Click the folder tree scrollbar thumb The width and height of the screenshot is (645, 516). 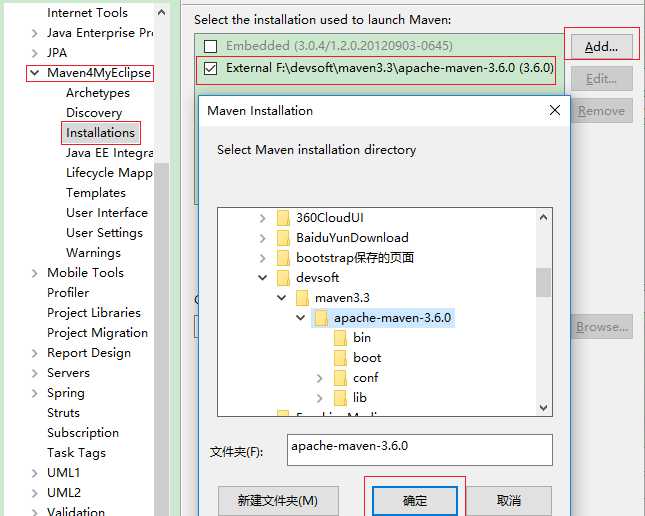pos(543,282)
